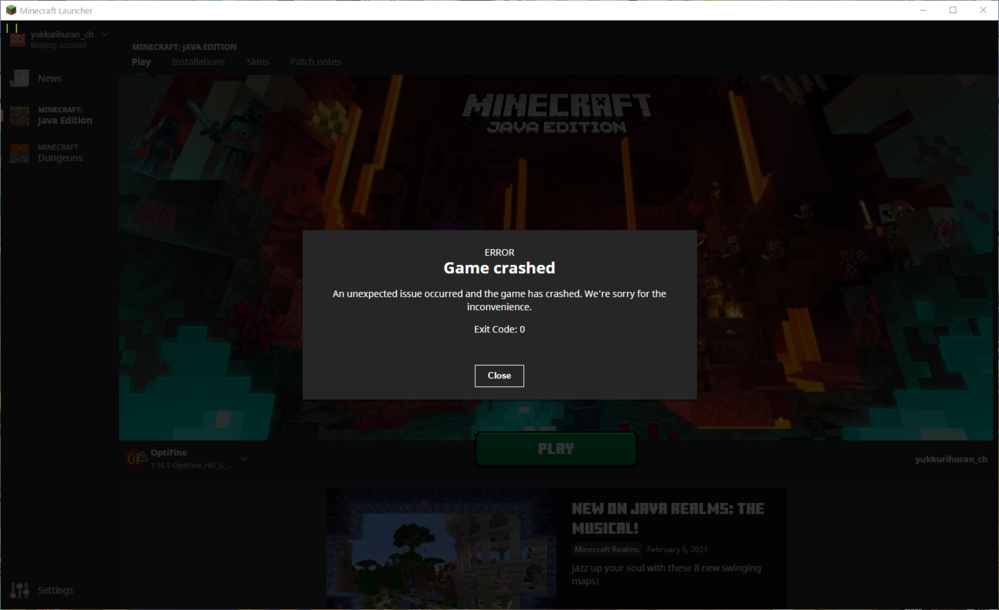Switch to the Patch notes tab
The image size is (999, 610).
315,62
